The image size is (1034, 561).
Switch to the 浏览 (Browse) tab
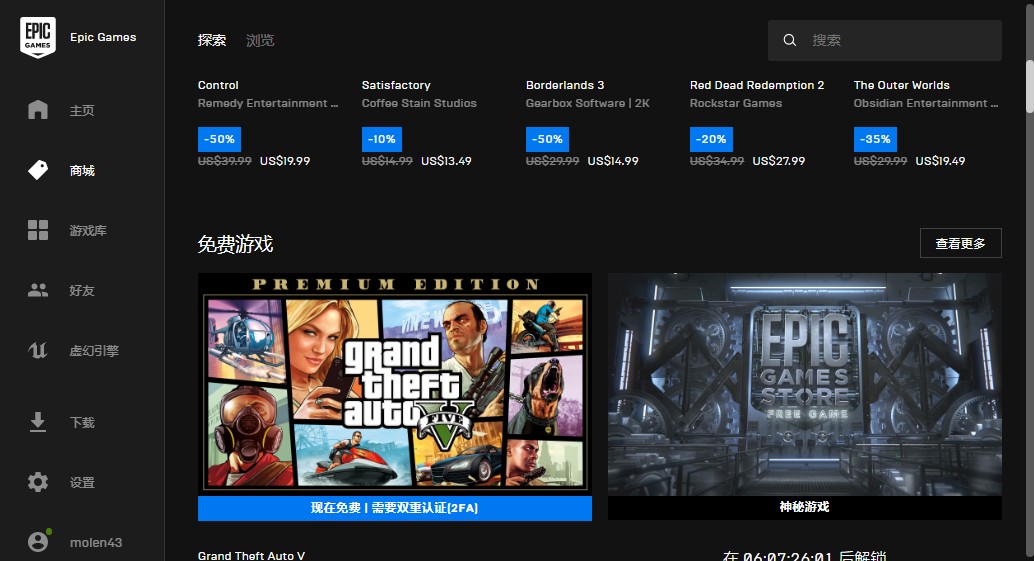[260, 40]
